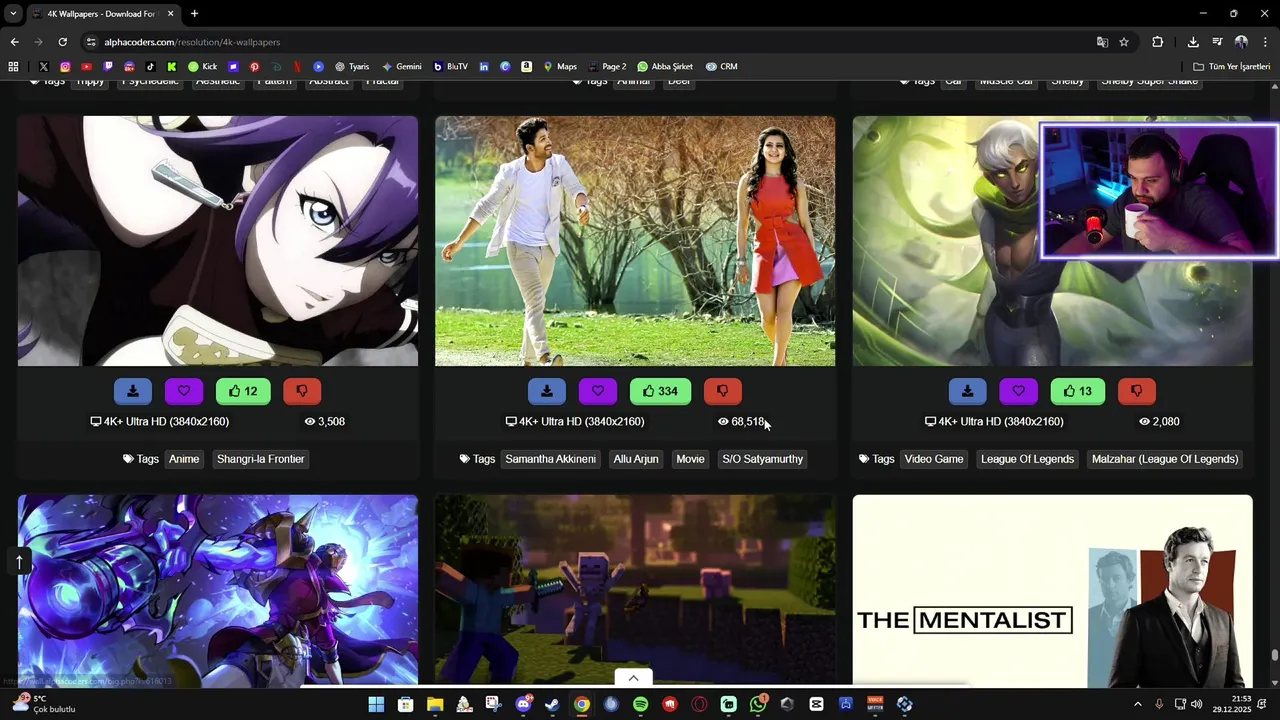
Task: Download the Malzahar League Of Legends wallpaper
Action: (968, 391)
